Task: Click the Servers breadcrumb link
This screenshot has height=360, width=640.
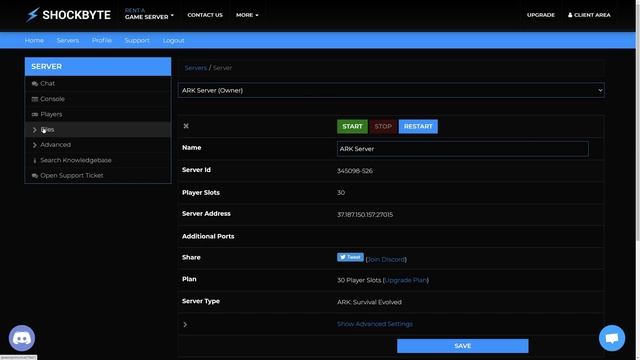Action: click(x=196, y=68)
